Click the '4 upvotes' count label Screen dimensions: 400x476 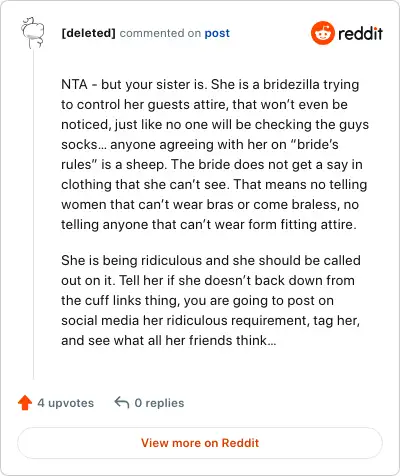click(x=66, y=403)
